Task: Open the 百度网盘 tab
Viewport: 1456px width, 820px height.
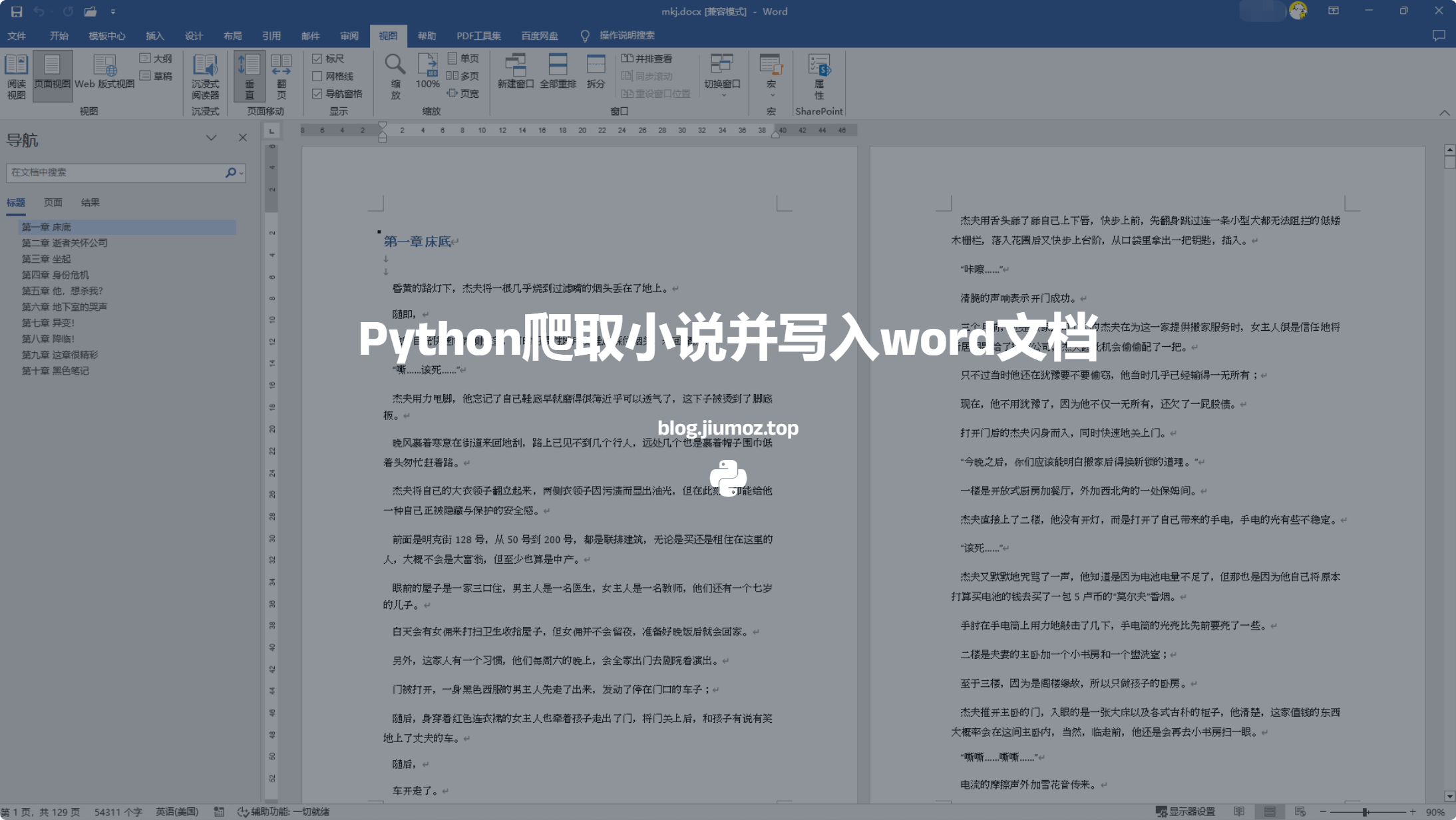Action: pos(540,36)
